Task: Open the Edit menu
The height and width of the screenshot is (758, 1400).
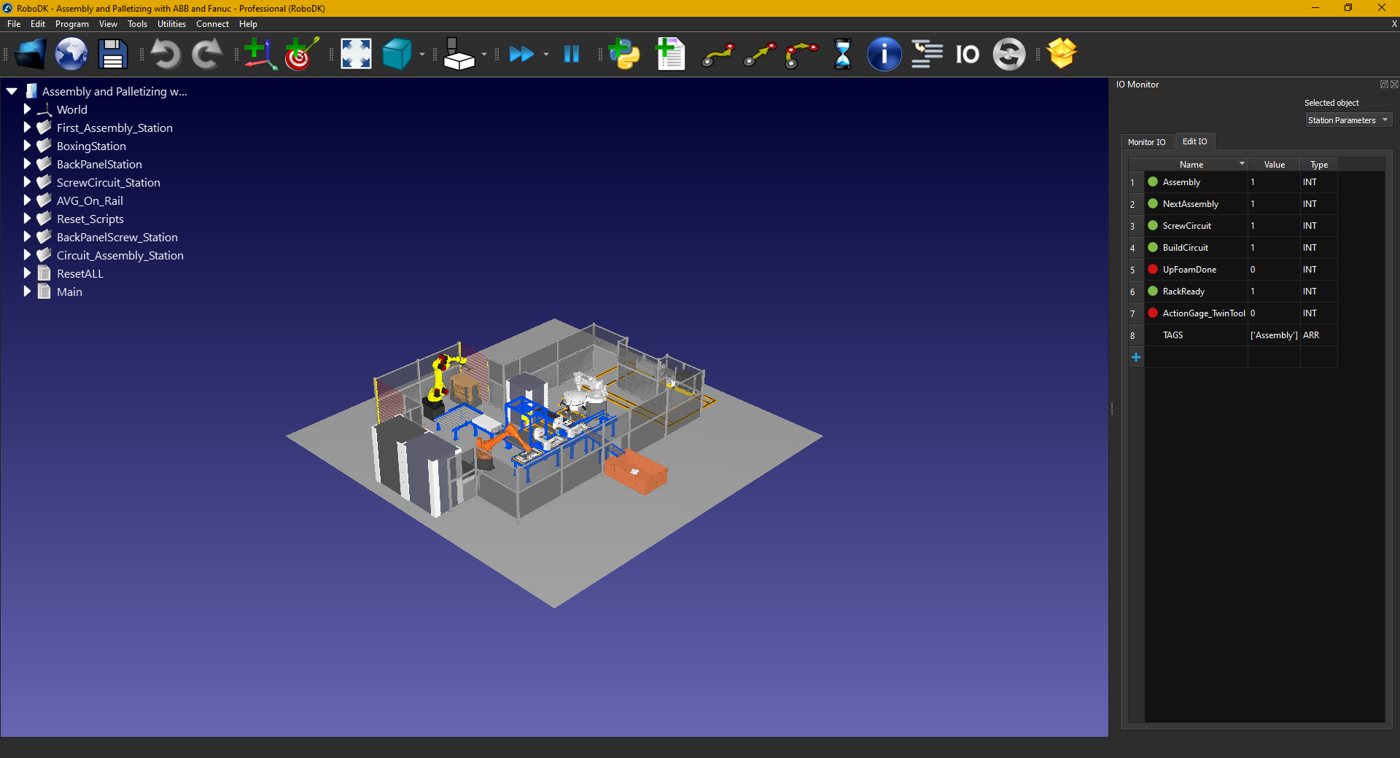Action: point(37,24)
